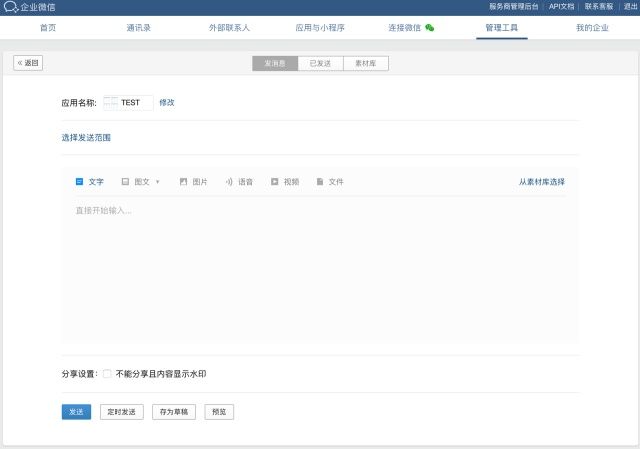Image resolution: width=640 pixels, height=449 pixels.
Task: Switch to the 已发送 tab
Action: tap(320, 63)
